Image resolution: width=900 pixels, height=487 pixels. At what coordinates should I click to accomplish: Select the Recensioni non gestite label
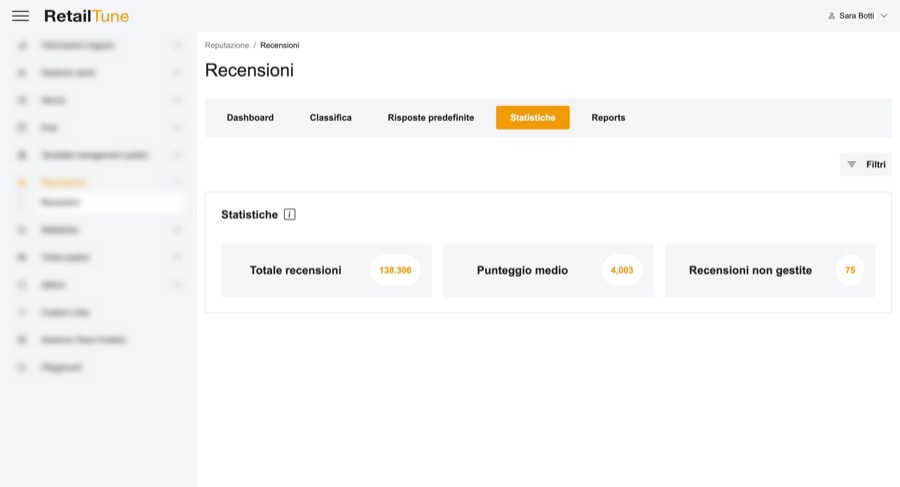(x=750, y=270)
